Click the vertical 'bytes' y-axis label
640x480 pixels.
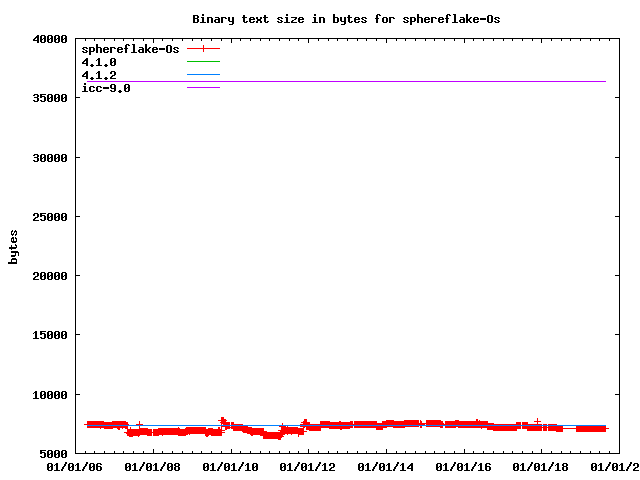[x=14, y=246]
